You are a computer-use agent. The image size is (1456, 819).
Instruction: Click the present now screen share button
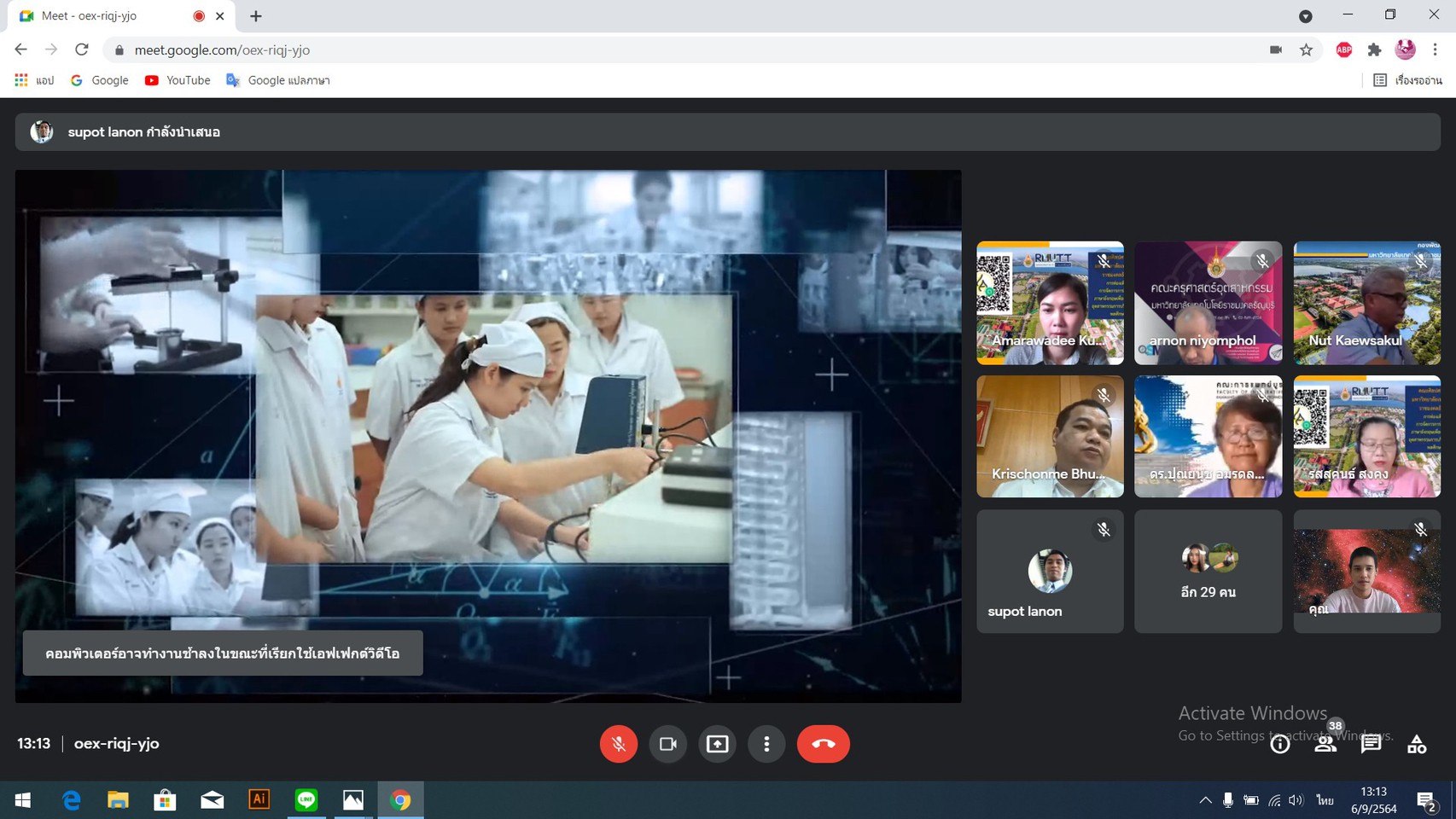click(717, 744)
